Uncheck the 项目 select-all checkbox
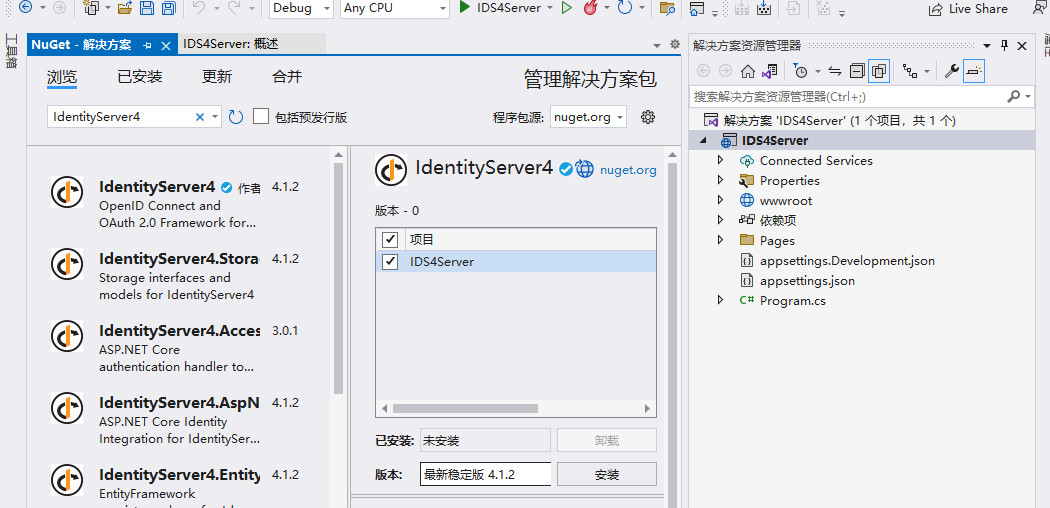This screenshot has height=508, width=1050. (x=390, y=240)
